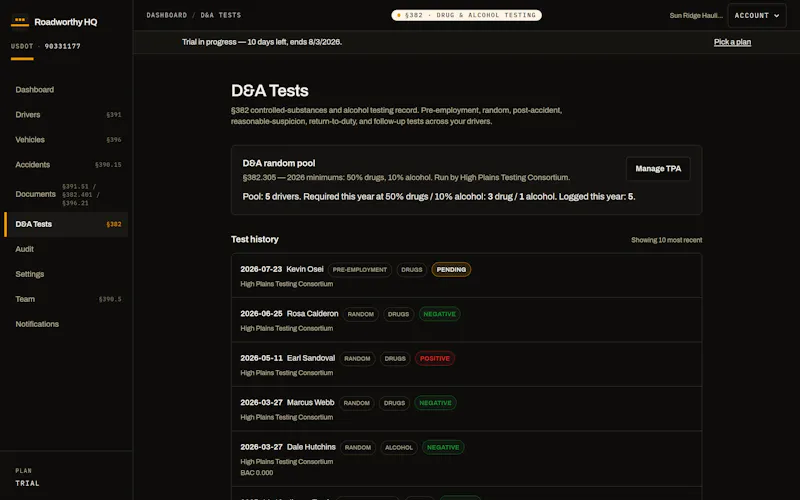This screenshot has height=500, width=800.
Task: Open the Vehicles section
Action: (x=66, y=140)
